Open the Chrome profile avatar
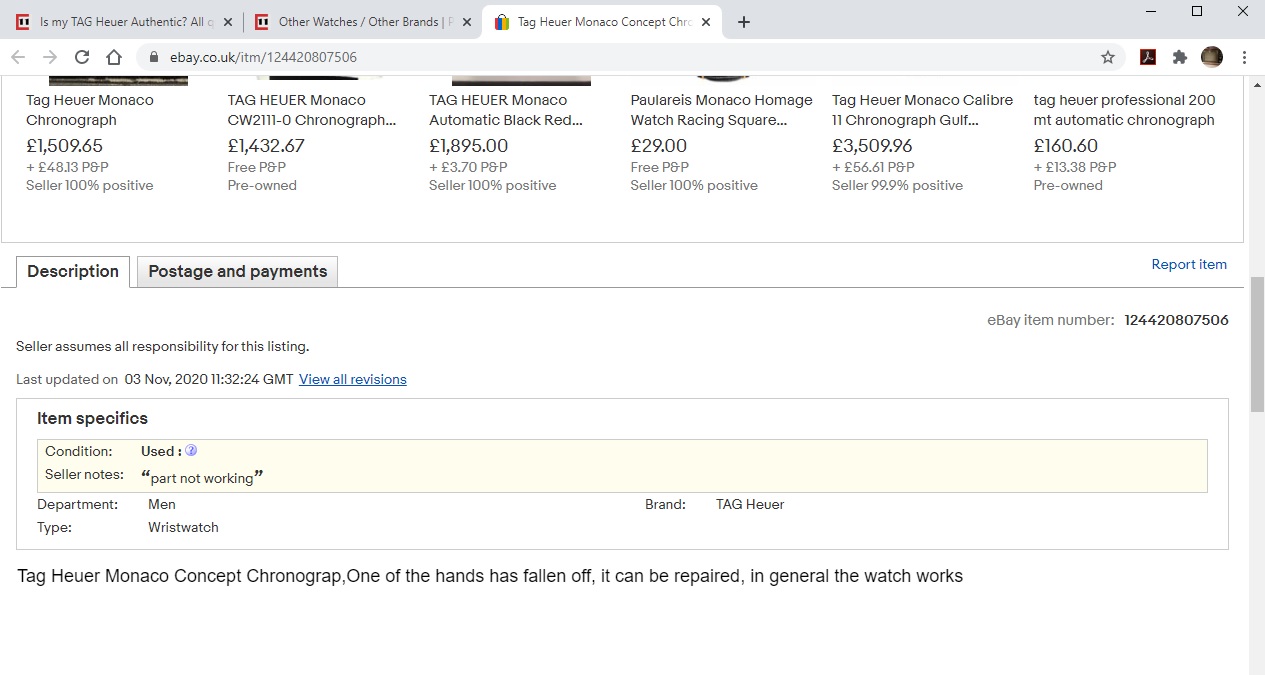1265x675 pixels. pos(1212,57)
